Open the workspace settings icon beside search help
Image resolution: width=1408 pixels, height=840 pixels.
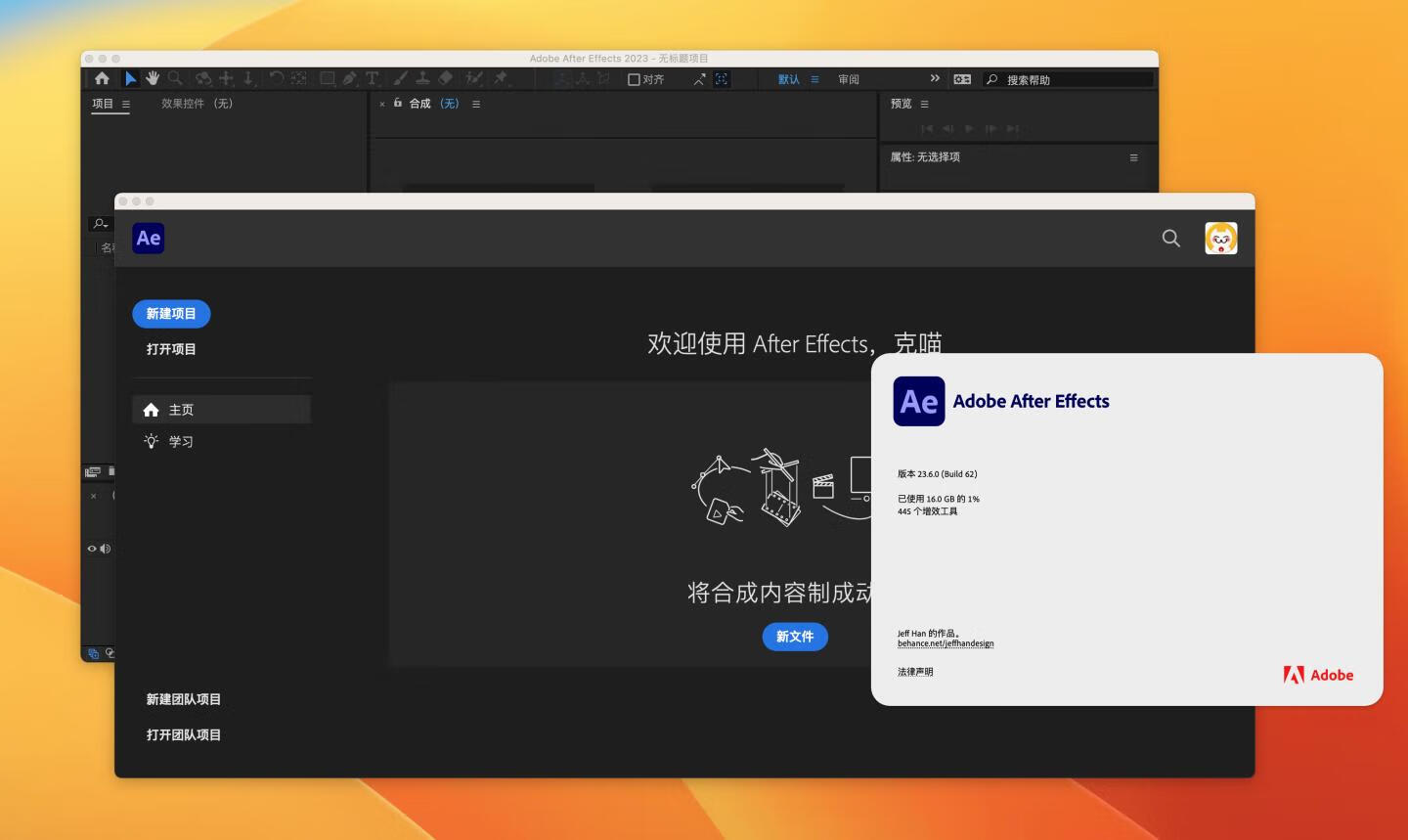(962, 79)
